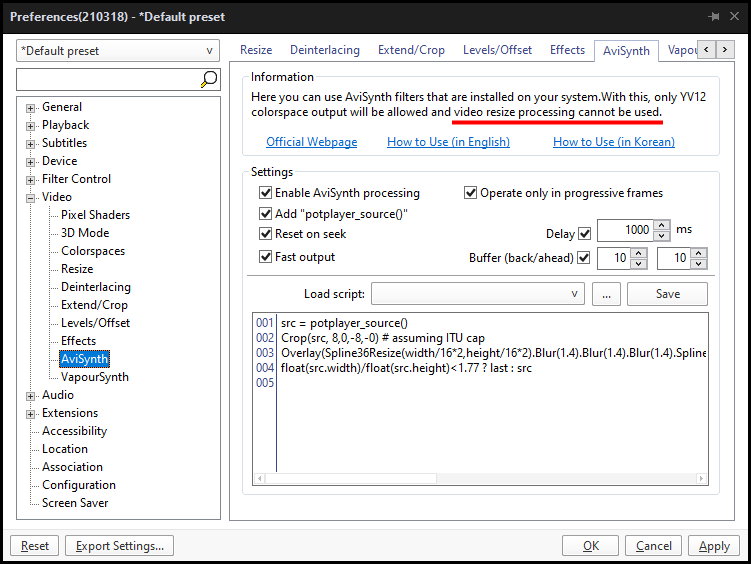Screen dimensions: 751x564
Task: Click the Save script button
Action: point(667,293)
